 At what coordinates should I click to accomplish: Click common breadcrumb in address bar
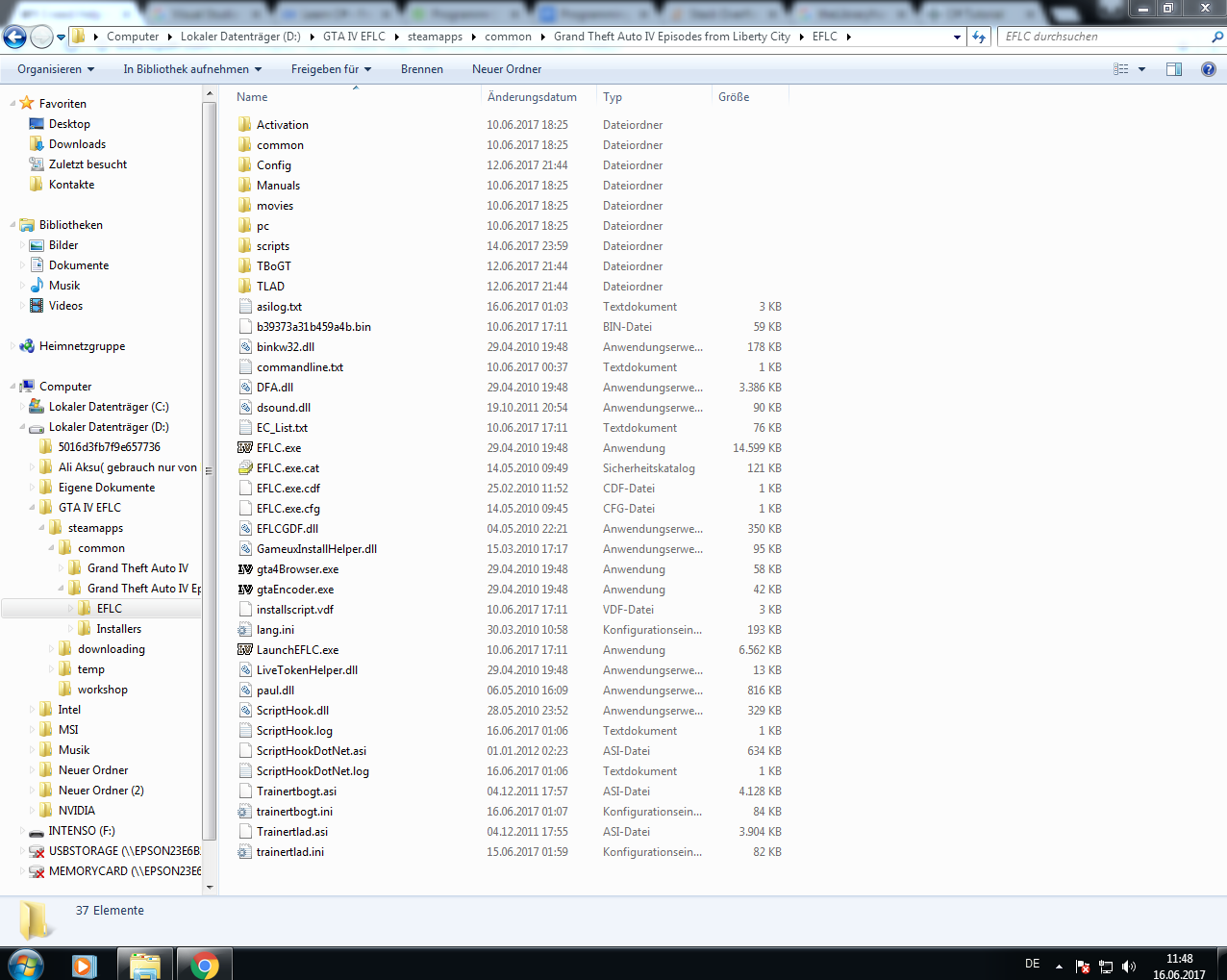[508, 37]
